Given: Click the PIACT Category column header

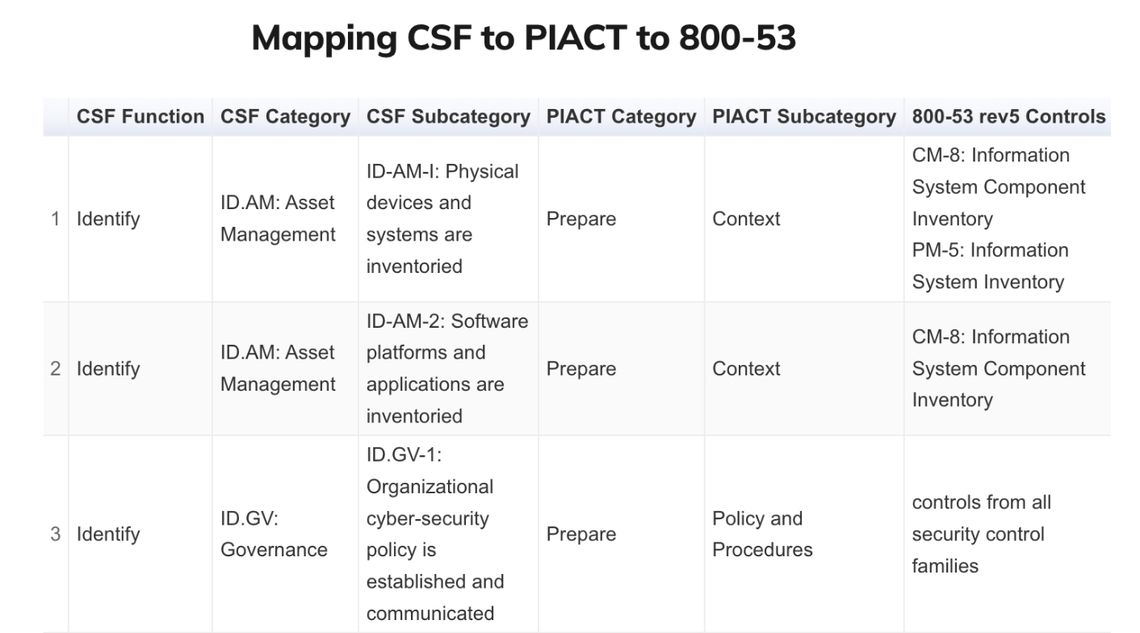Looking at the screenshot, I should pyautogui.click(x=621, y=116).
